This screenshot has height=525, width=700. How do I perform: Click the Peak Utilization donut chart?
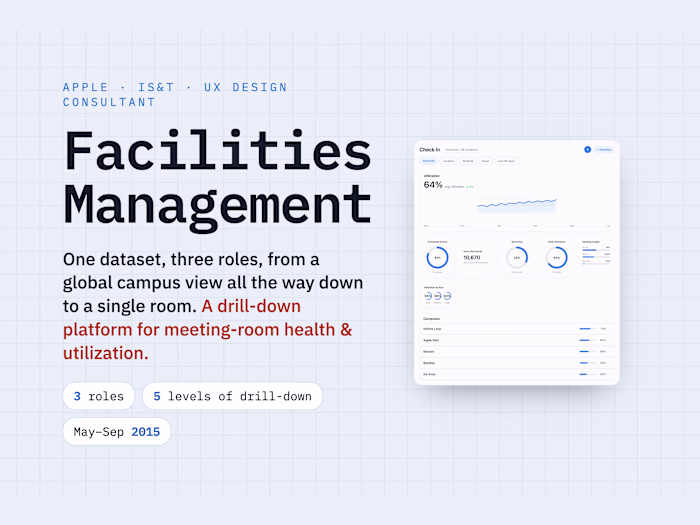[557, 258]
